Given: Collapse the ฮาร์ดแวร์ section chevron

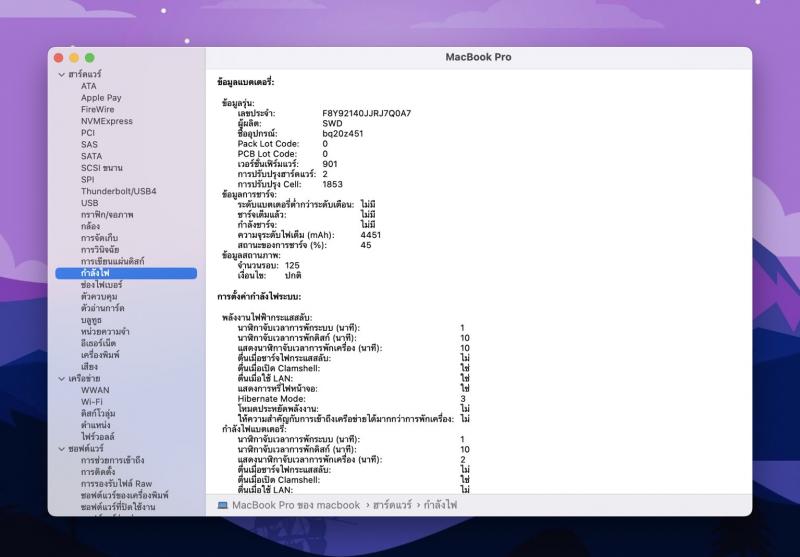Looking at the screenshot, I should click(x=62, y=74).
